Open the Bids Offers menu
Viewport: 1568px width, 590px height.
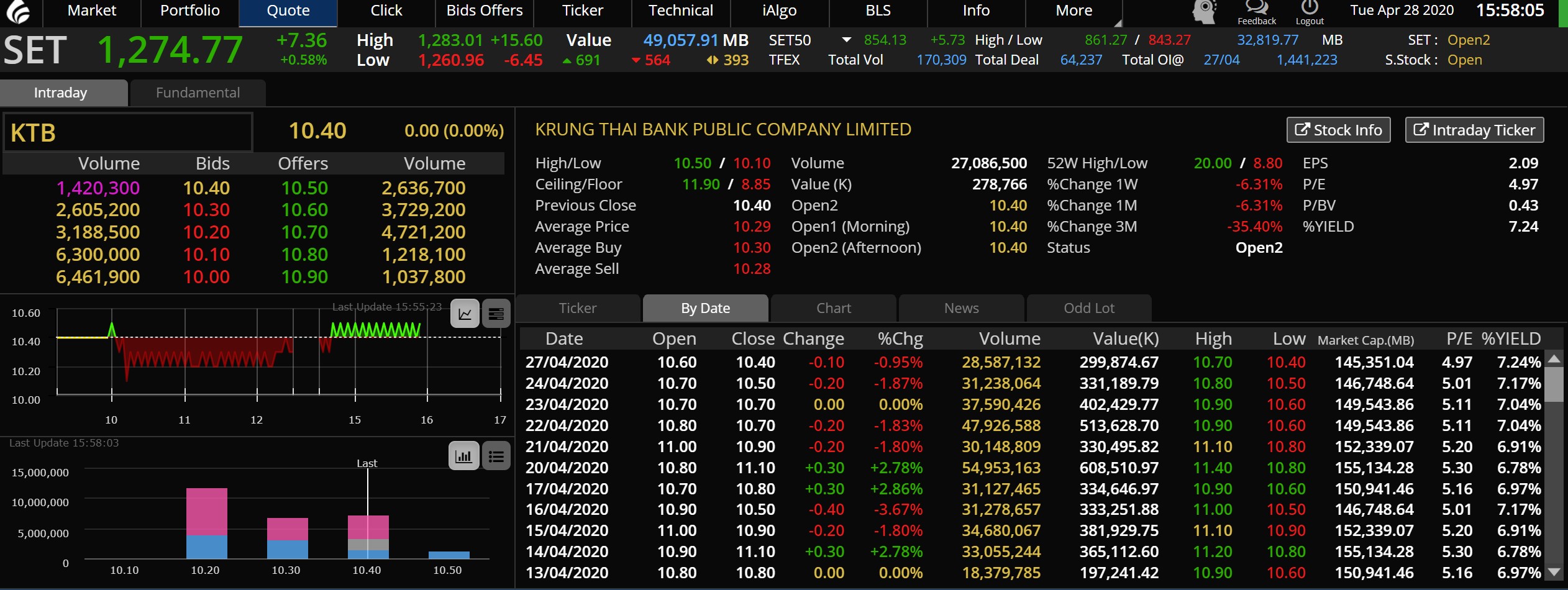click(x=485, y=11)
